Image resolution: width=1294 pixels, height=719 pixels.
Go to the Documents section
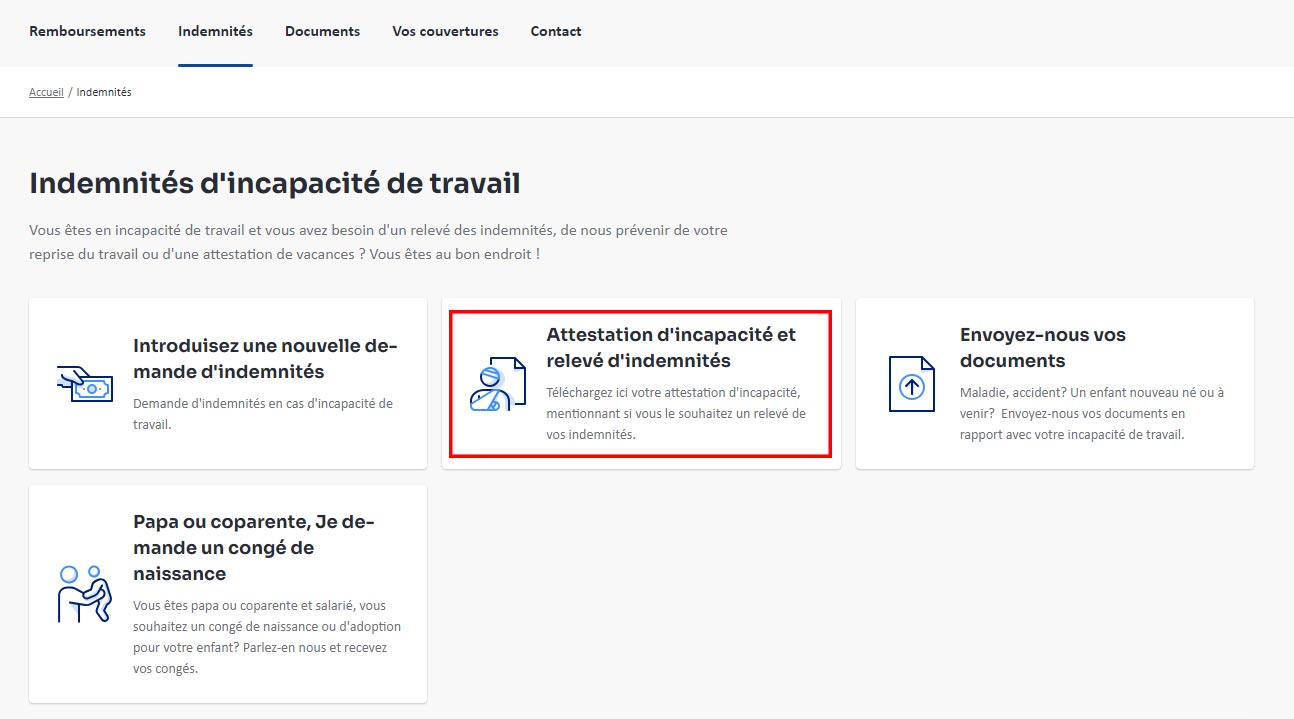tap(322, 31)
